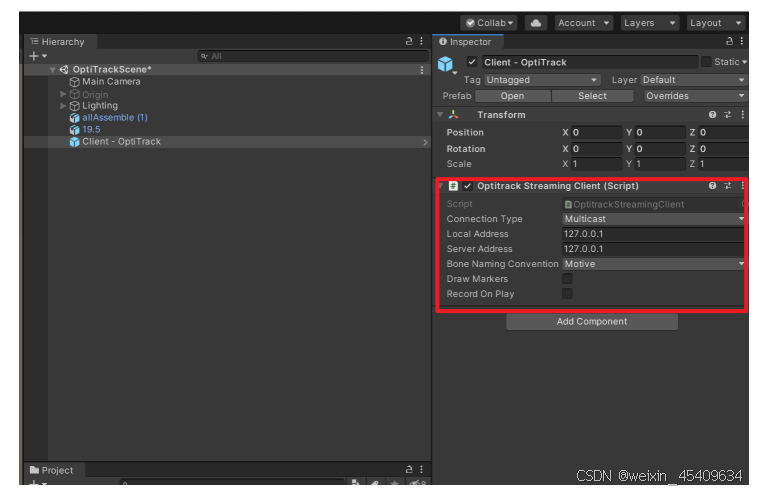Image resolution: width=757 pixels, height=490 pixels.
Task: Open prefab arrow for Client - OptiTrack row
Action: coord(425,142)
